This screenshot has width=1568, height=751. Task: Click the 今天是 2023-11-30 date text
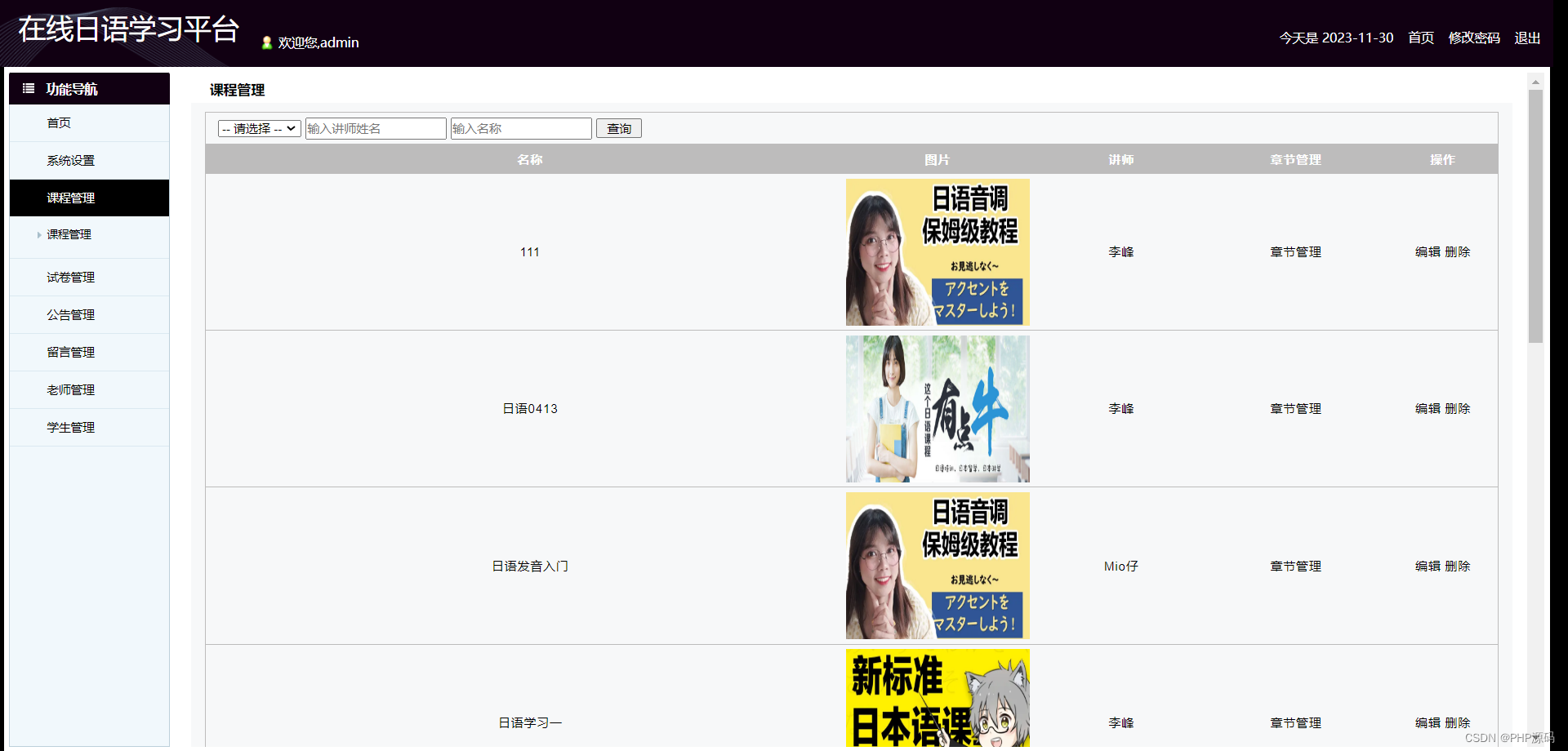pos(1336,38)
